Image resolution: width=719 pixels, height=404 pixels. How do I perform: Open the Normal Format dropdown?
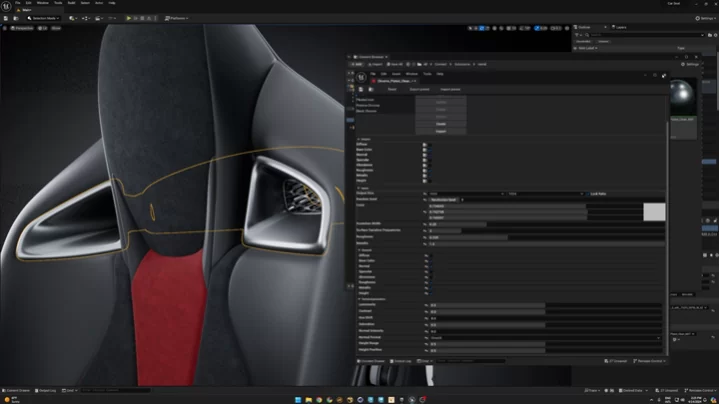click(546, 338)
